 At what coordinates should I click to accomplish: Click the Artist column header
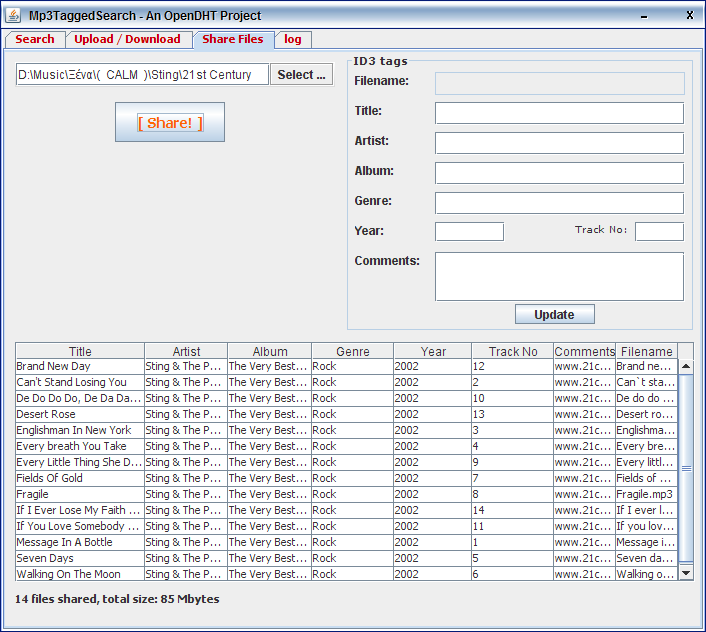(x=186, y=351)
